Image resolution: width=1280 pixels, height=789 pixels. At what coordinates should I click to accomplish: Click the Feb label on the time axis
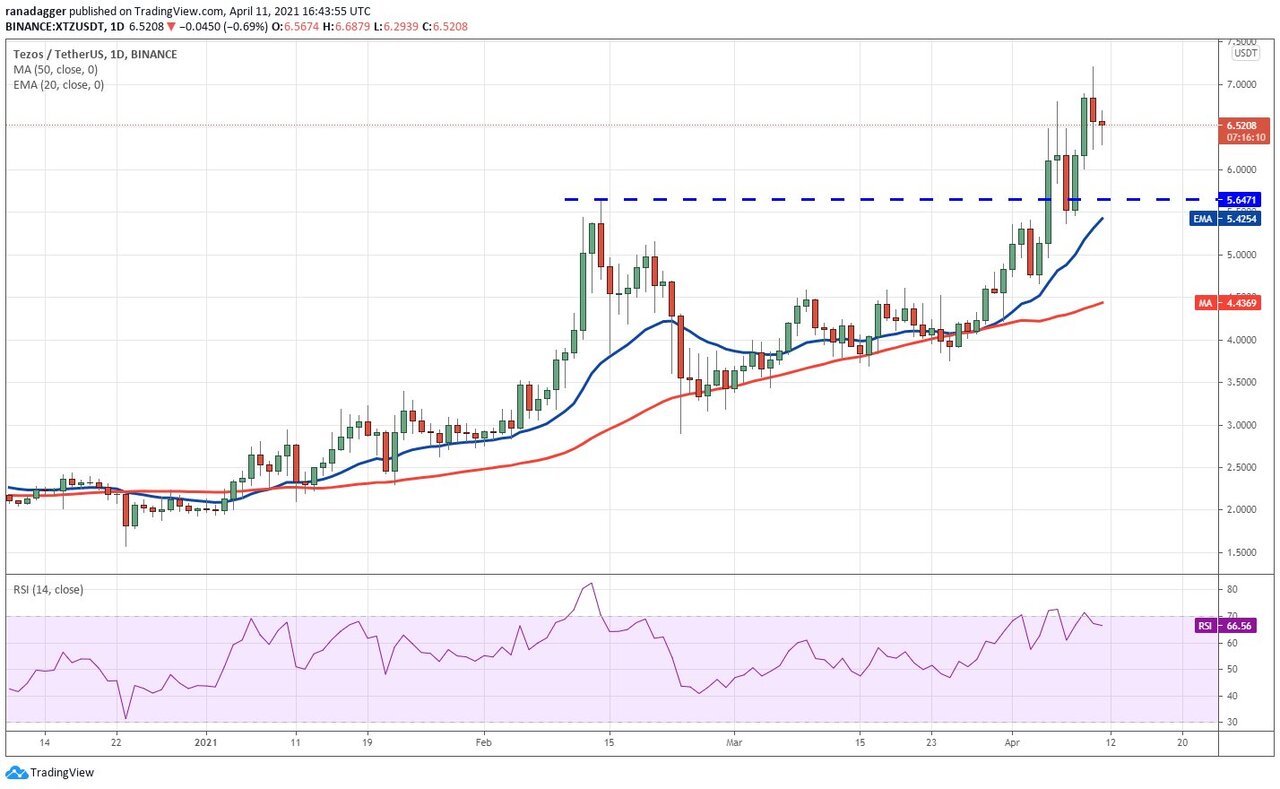(484, 743)
